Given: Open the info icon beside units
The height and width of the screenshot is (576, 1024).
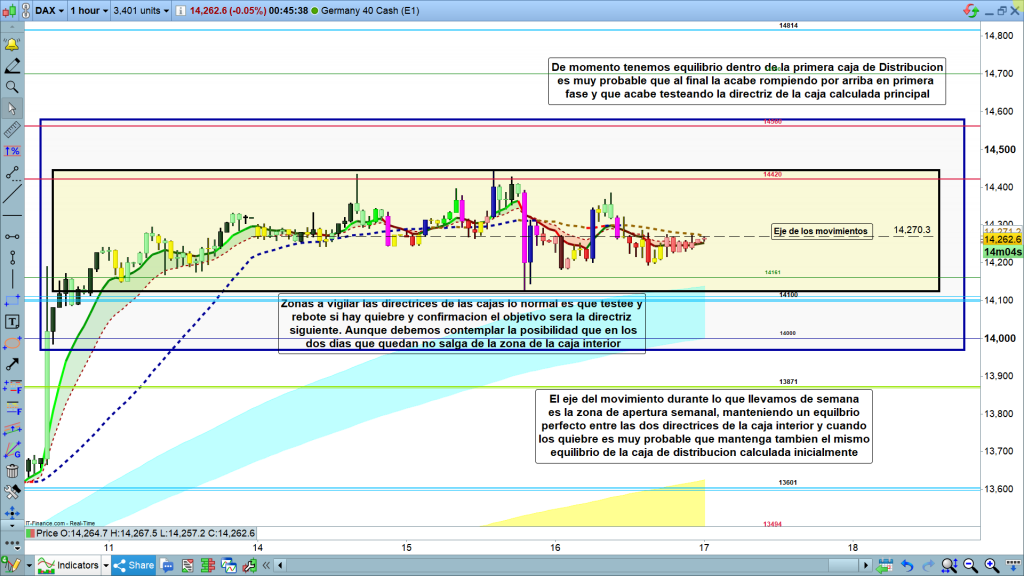Looking at the screenshot, I should click(177, 11).
